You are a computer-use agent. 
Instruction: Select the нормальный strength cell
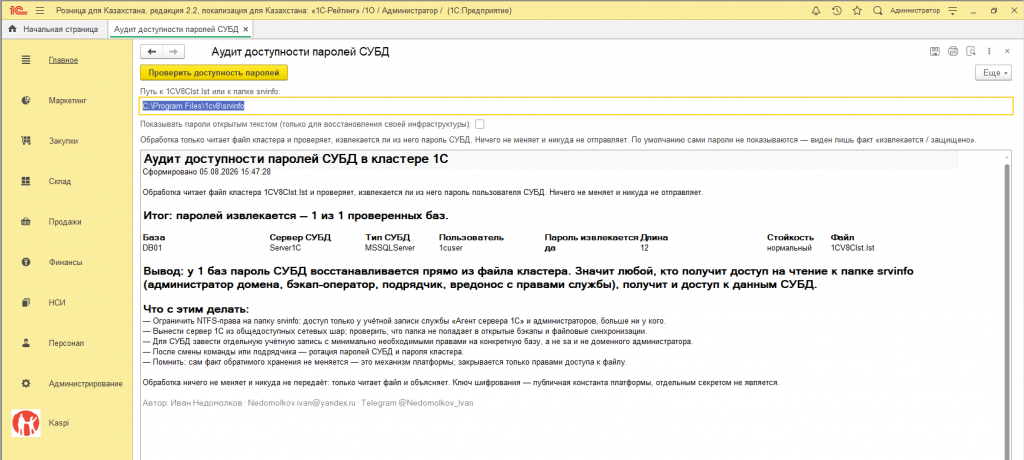click(x=790, y=248)
